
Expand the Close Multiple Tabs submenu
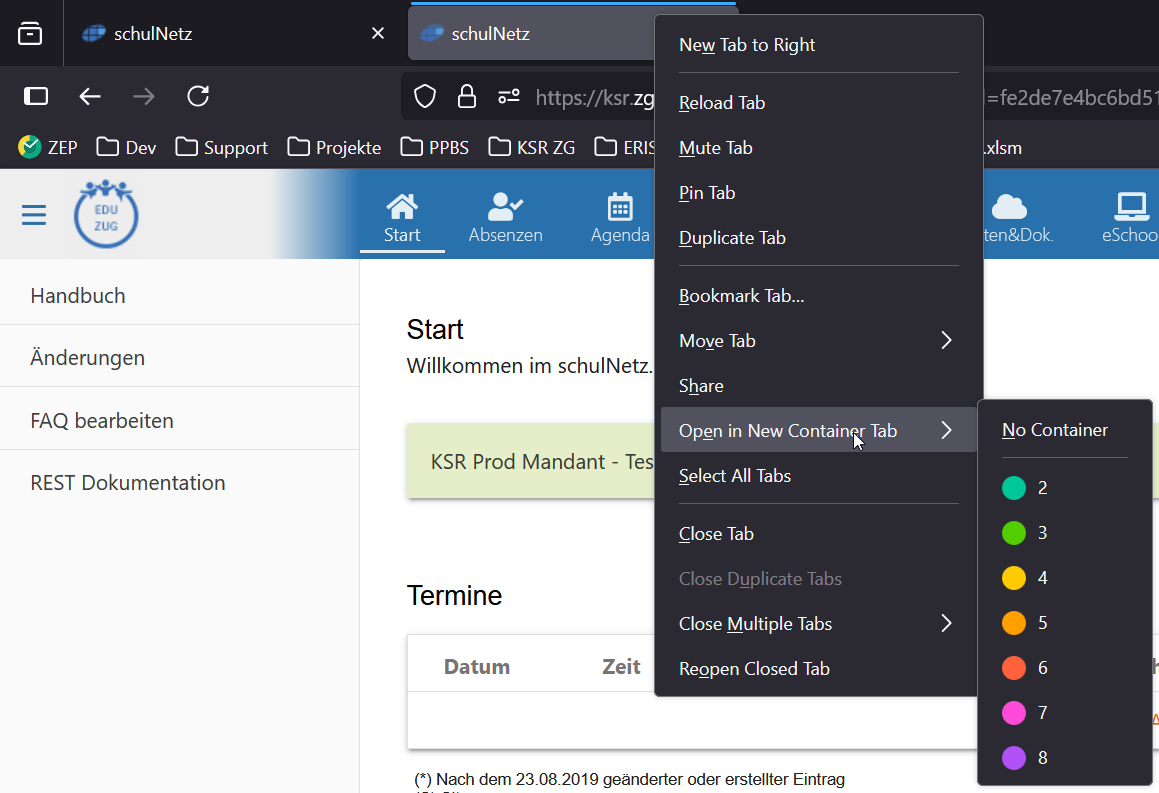(x=819, y=624)
